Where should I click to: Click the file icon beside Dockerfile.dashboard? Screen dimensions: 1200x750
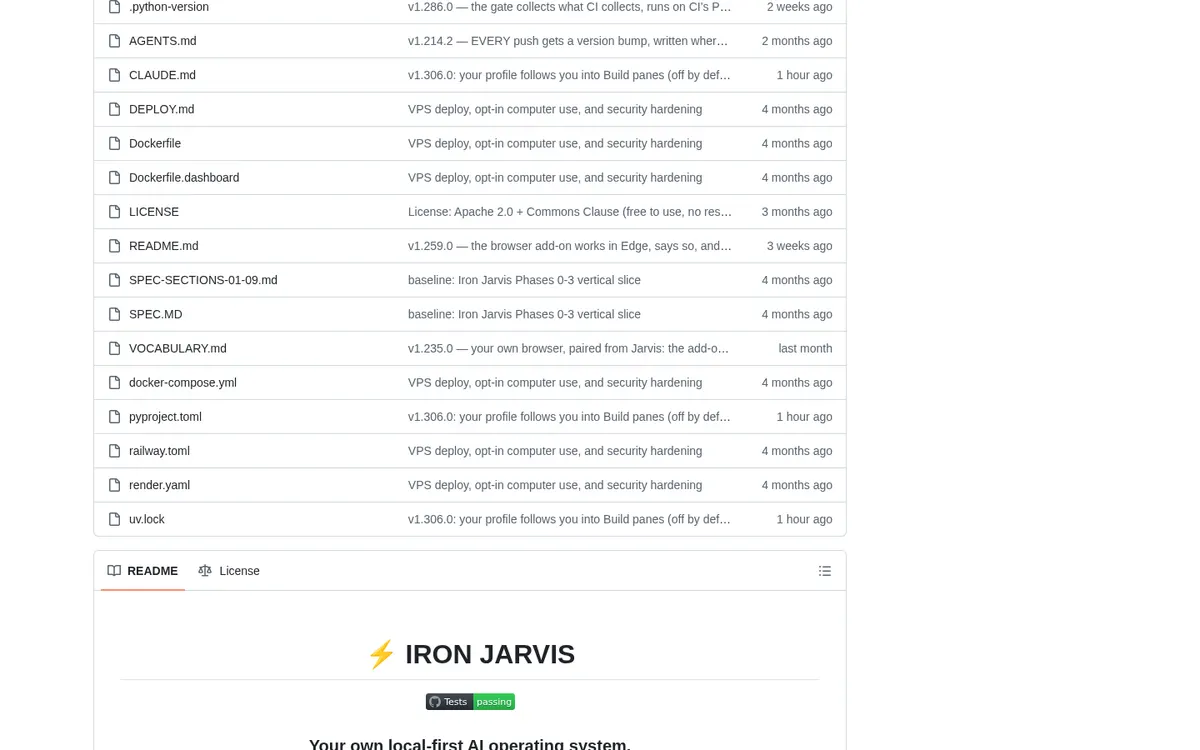115,177
